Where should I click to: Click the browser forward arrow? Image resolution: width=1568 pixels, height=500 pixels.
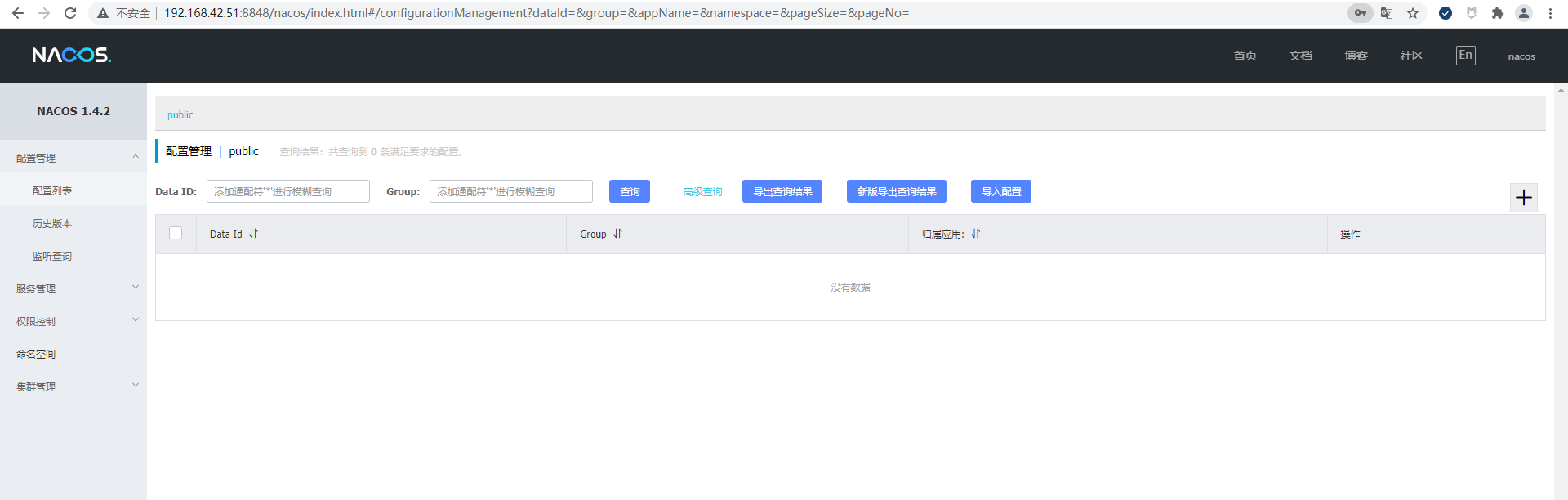(44, 13)
